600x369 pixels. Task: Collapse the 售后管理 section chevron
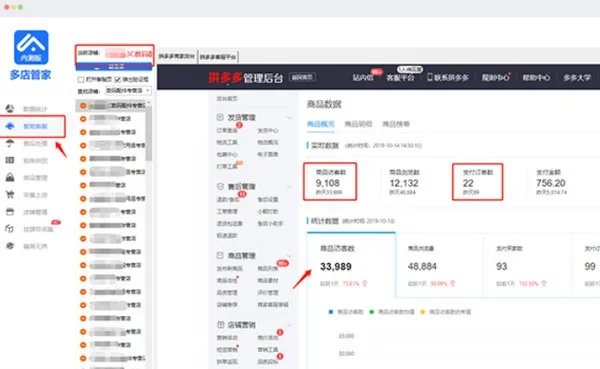coord(289,186)
